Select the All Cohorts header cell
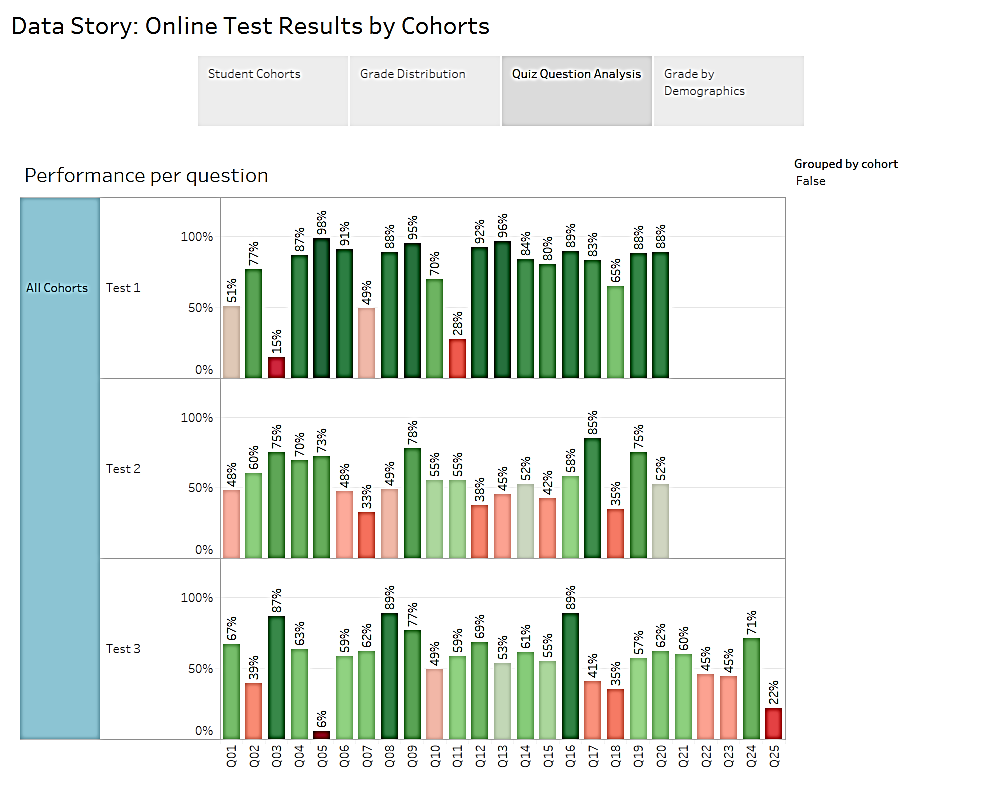 57,287
